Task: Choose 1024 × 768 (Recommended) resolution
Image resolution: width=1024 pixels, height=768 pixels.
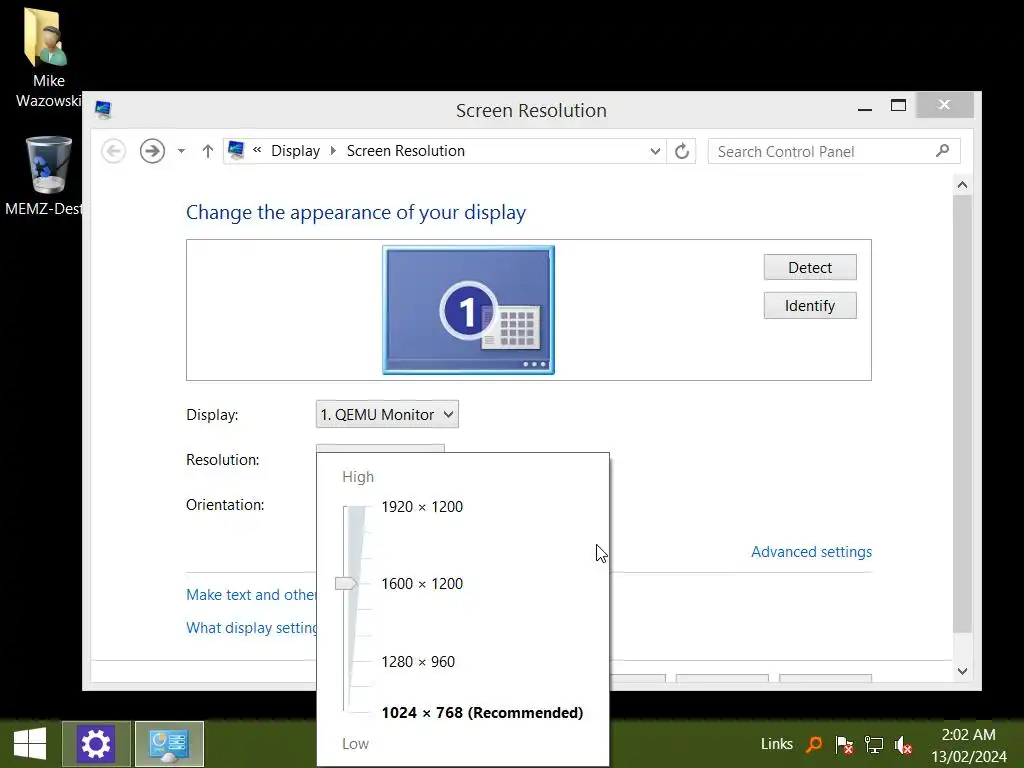Action: coord(482,712)
